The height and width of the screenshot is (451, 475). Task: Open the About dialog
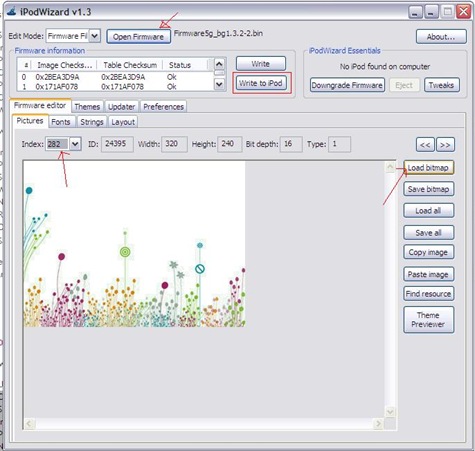pyautogui.click(x=441, y=37)
